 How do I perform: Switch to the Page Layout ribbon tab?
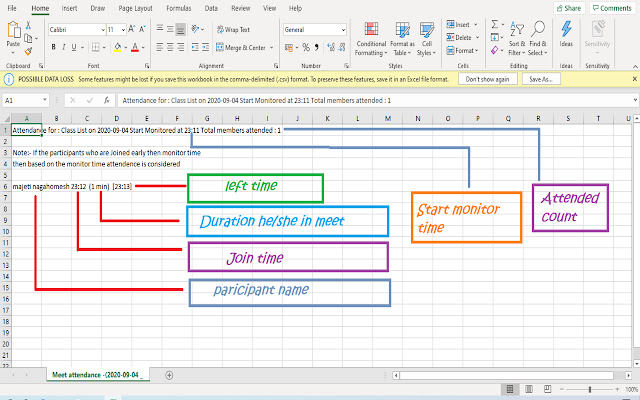[x=133, y=8]
